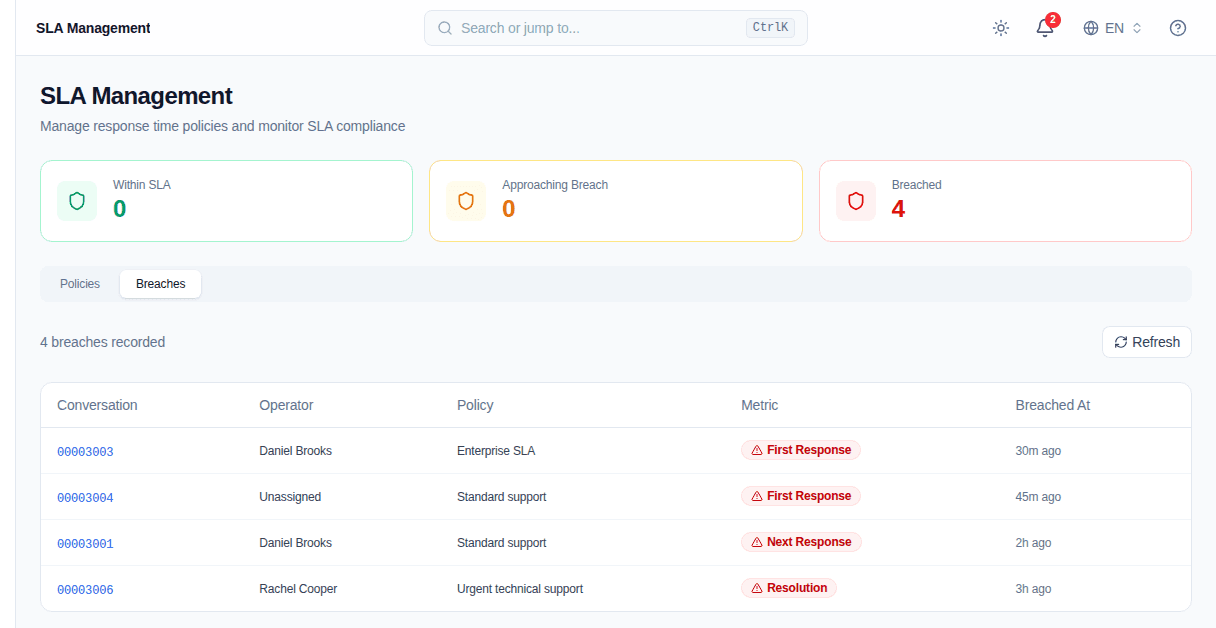Screen dimensions: 1216x628
Task: Click the Breached At column header
Action: tap(1053, 405)
